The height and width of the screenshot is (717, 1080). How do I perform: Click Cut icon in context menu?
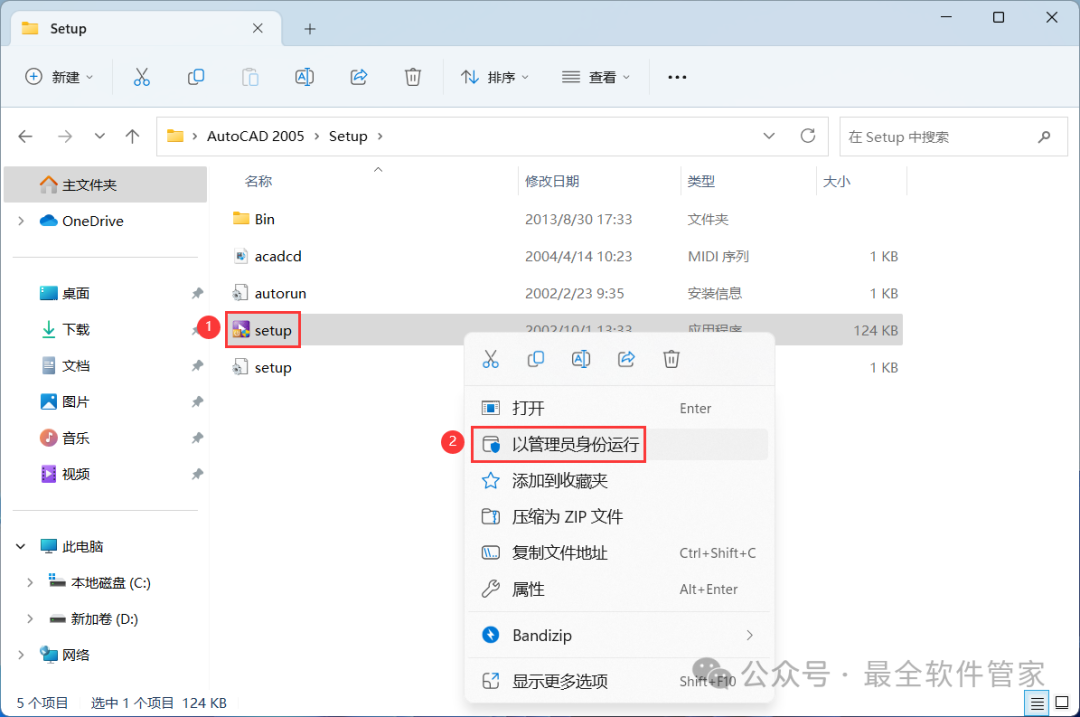pos(490,359)
